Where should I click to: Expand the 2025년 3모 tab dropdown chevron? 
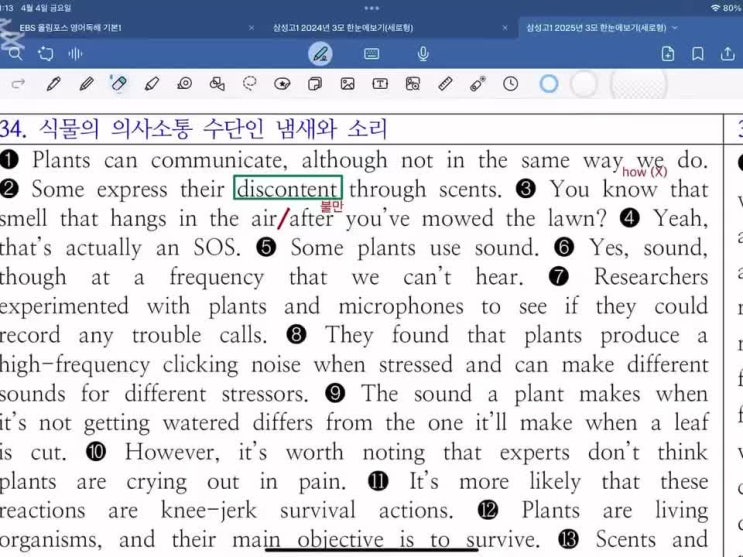675,28
